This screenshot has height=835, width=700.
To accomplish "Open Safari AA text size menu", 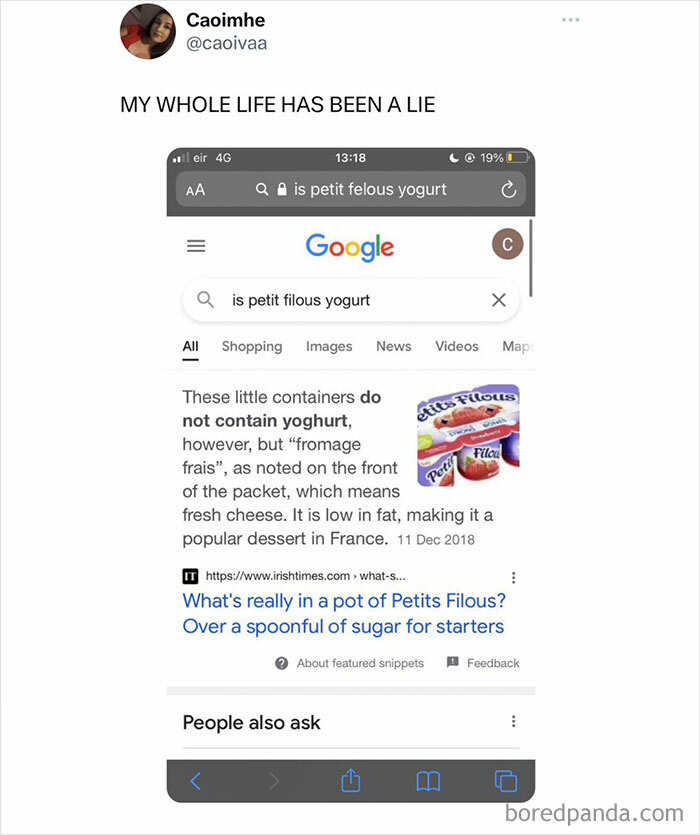I will (x=195, y=189).
